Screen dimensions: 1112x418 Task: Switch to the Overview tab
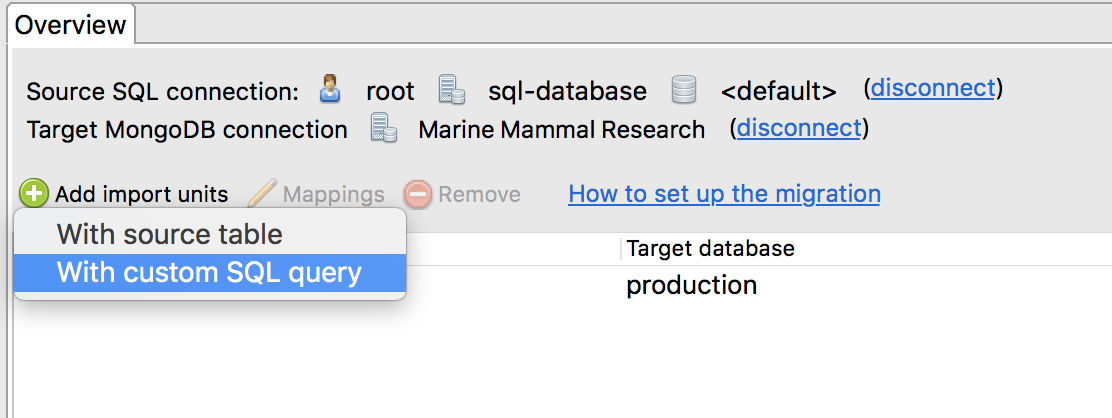71,24
